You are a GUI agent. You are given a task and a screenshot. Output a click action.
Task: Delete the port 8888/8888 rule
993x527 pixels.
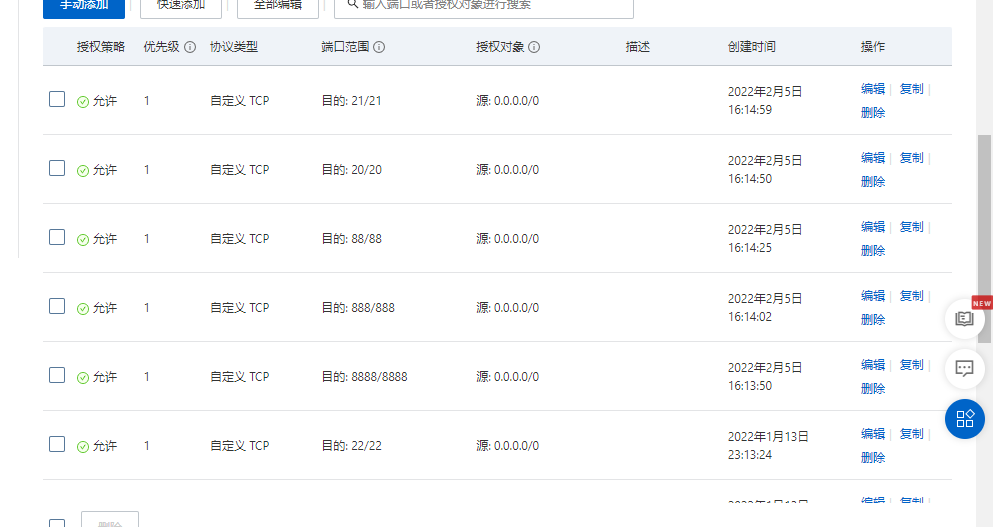click(873, 389)
